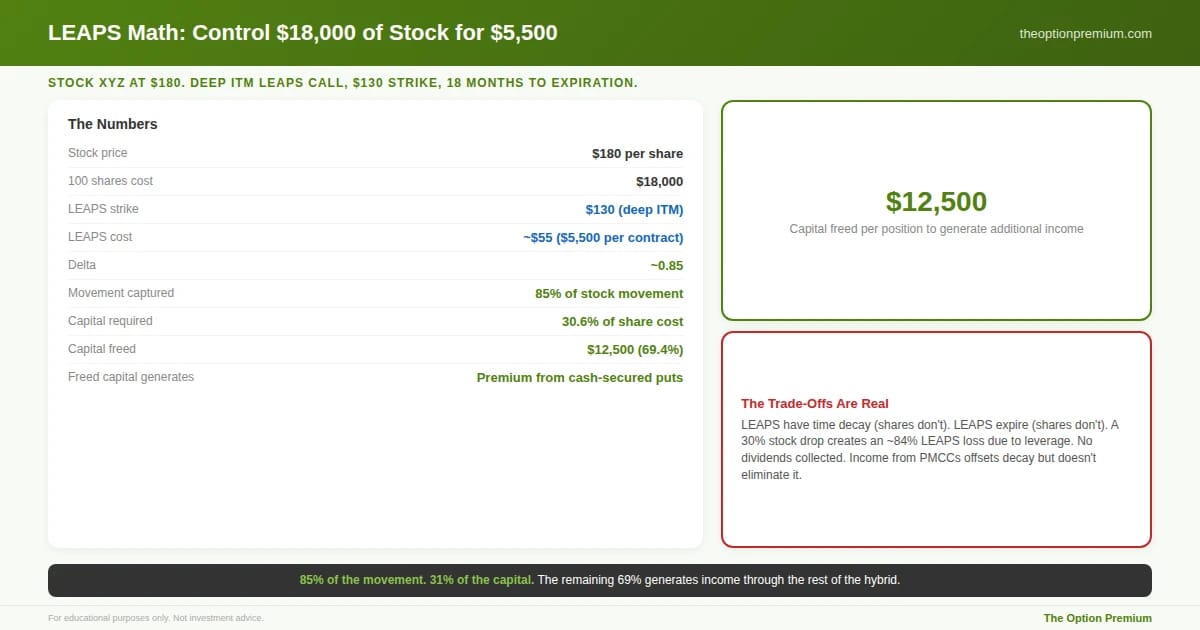Click the $130 (deep ITM) strike value
Screen dimensions: 1200x630
coord(634,209)
